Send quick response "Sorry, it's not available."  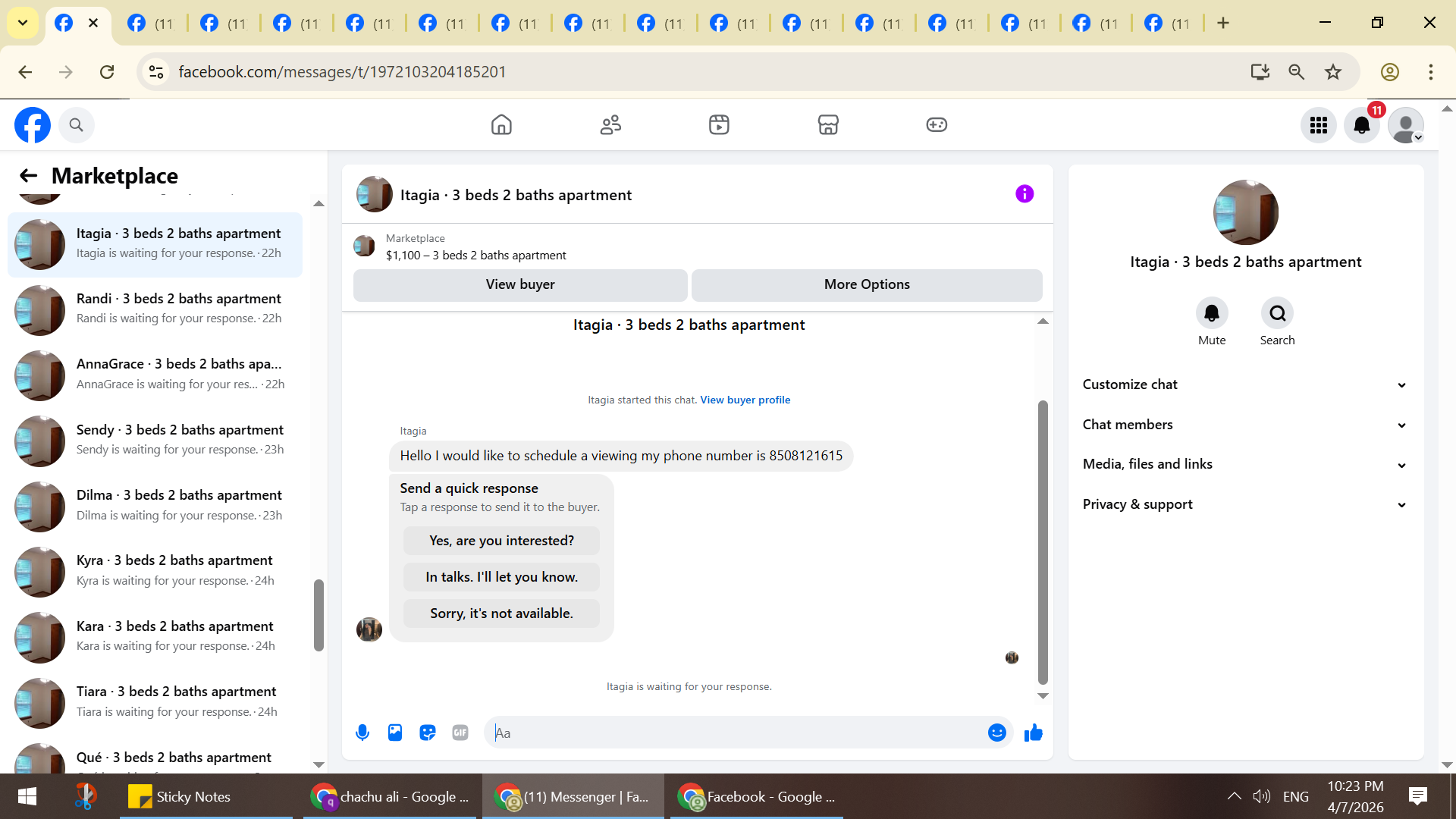point(501,613)
